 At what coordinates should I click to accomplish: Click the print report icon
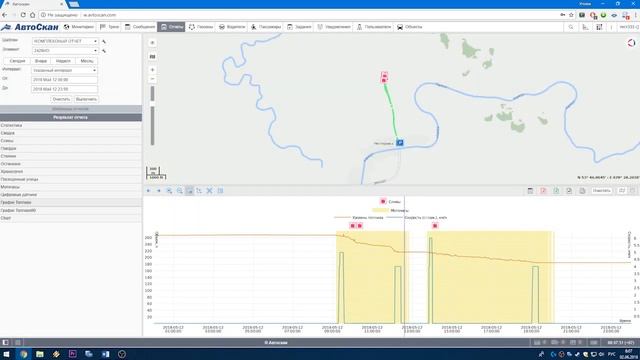(x=530, y=191)
